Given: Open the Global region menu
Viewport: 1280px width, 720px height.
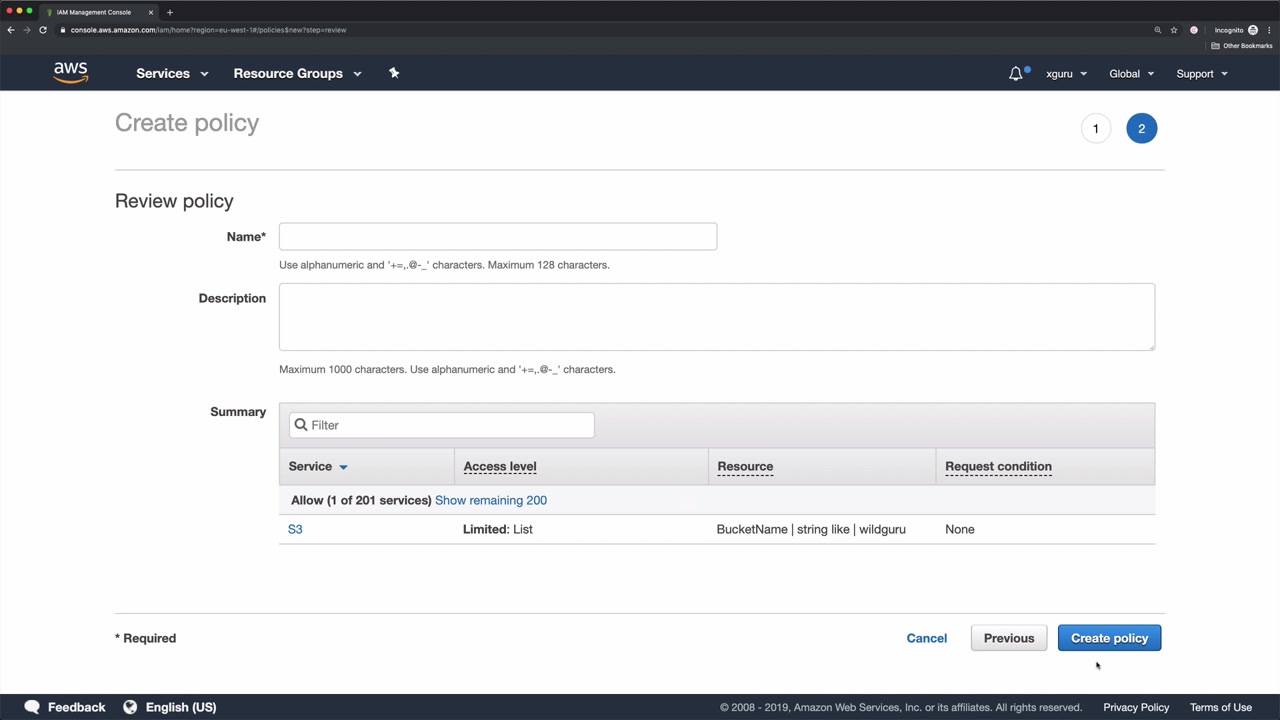Looking at the screenshot, I should (1131, 73).
